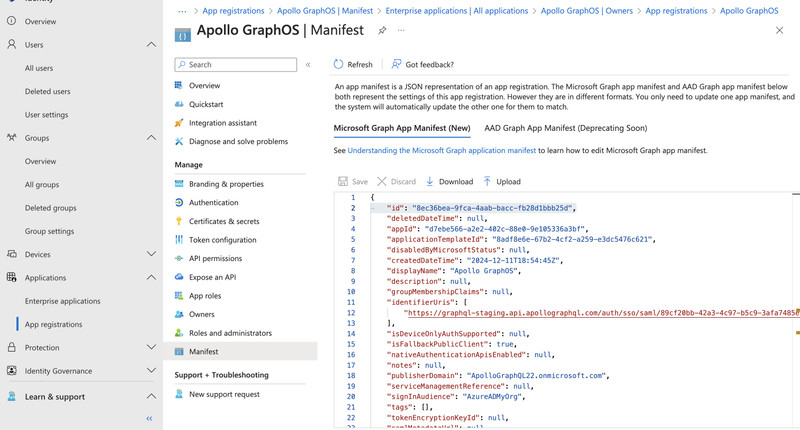
Task: Click the Discard button in editor toolbar
Action: coord(396,182)
